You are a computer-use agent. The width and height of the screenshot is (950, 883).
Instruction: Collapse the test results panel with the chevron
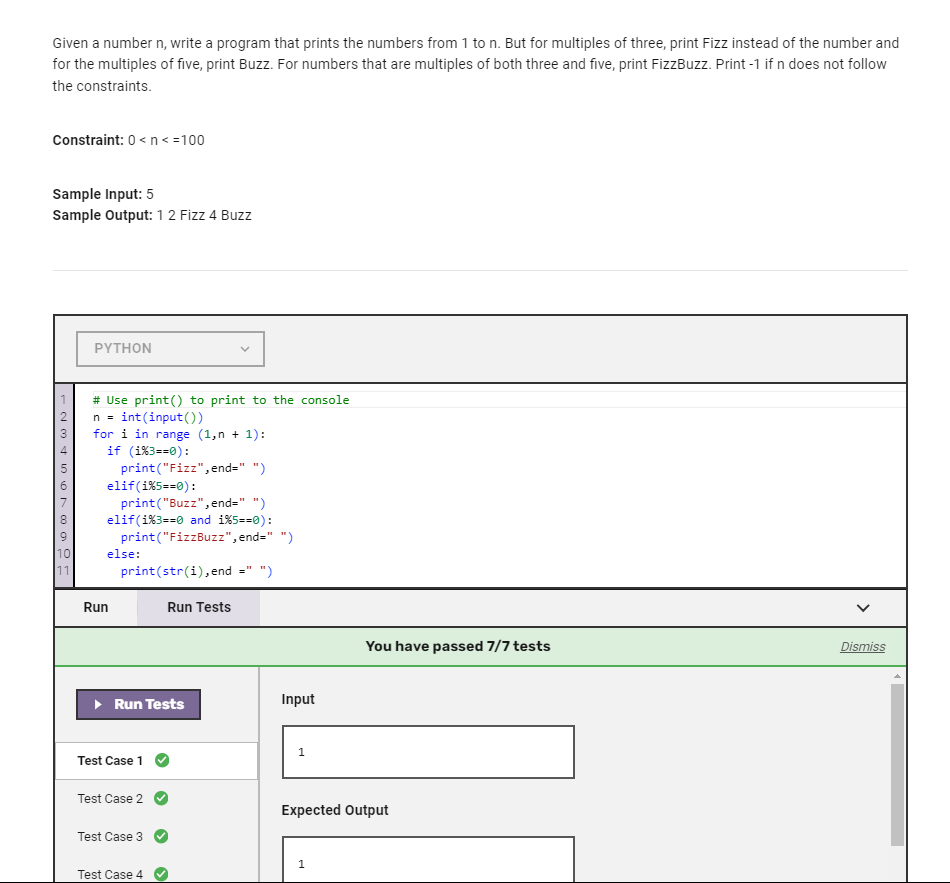click(x=862, y=607)
